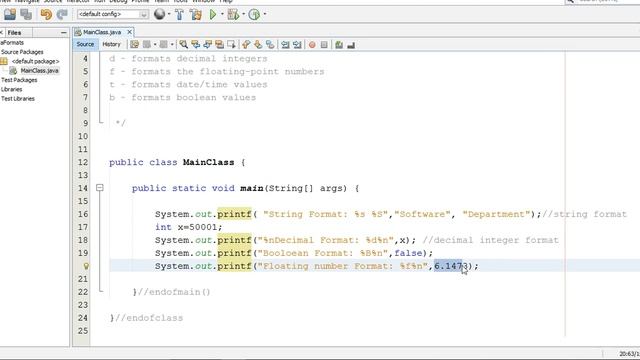Close the MainClass.java tab

pos(129,32)
